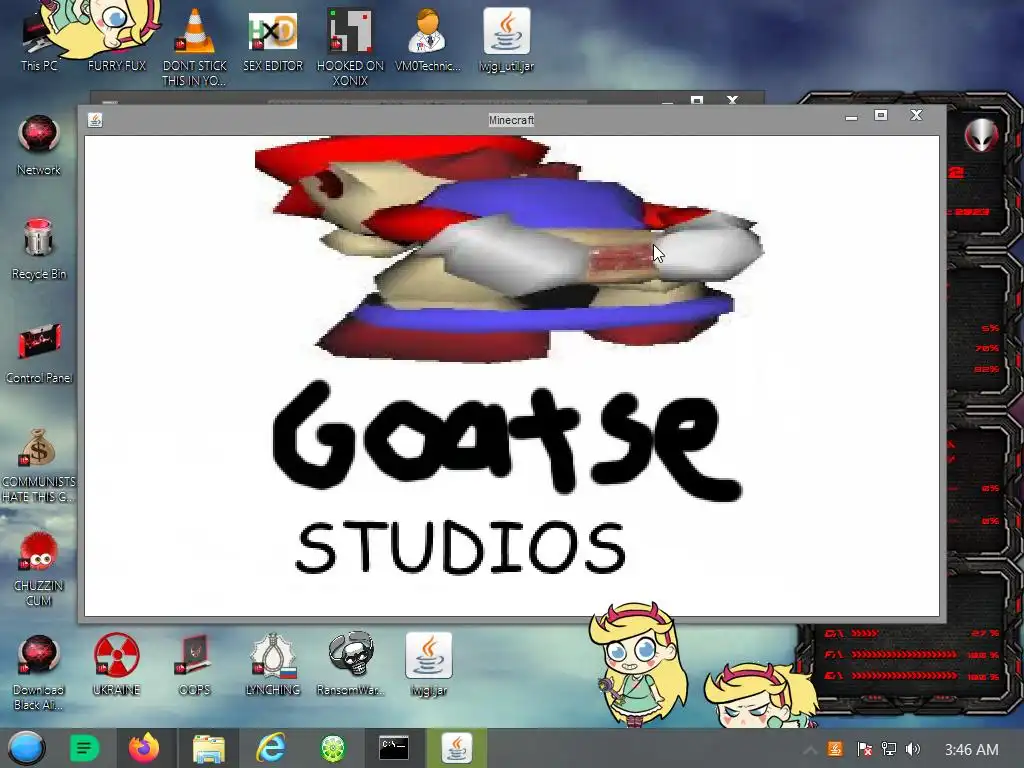Open the Action Center flag tray icon
Image resolution: width=1024 pixels, height=768 pixels.
pos(864,749)
